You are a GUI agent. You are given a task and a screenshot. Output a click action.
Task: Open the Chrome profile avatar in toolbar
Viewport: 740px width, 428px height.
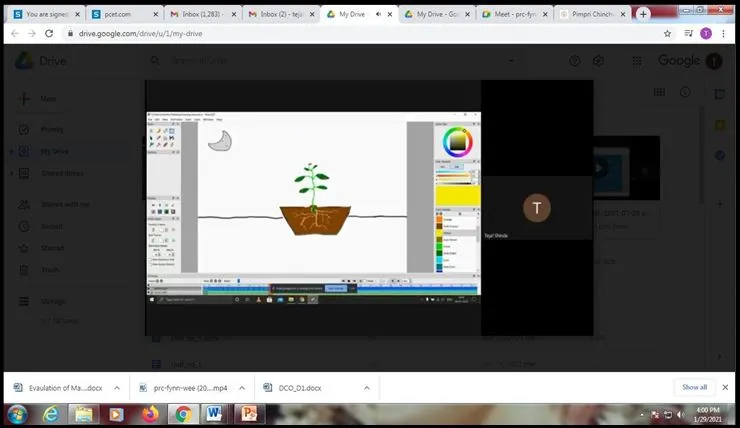coord(706,34)
